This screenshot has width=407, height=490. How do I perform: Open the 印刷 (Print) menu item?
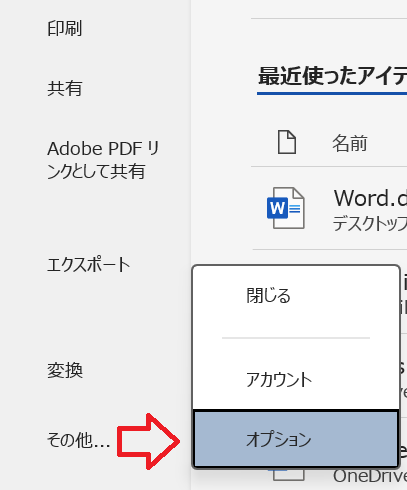click(64, 29)
